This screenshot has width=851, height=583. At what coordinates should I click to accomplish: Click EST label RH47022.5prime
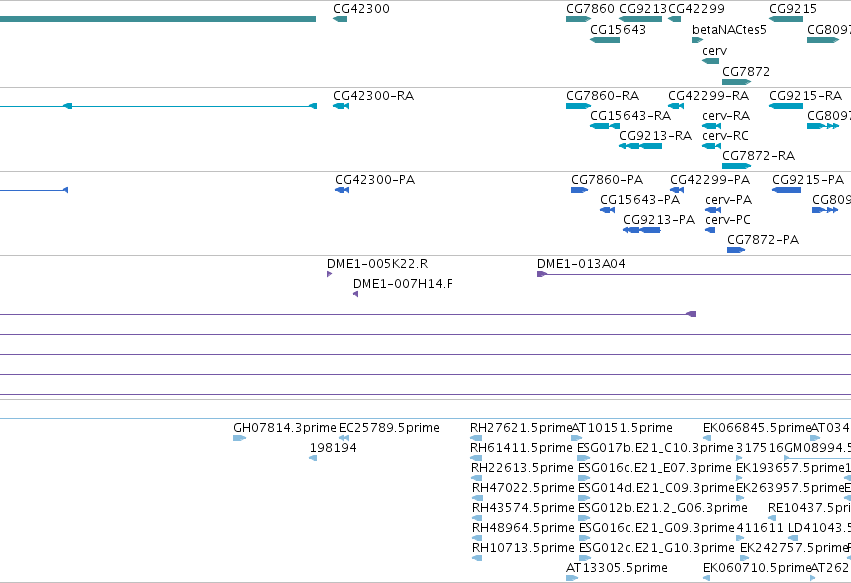(523, 488)
